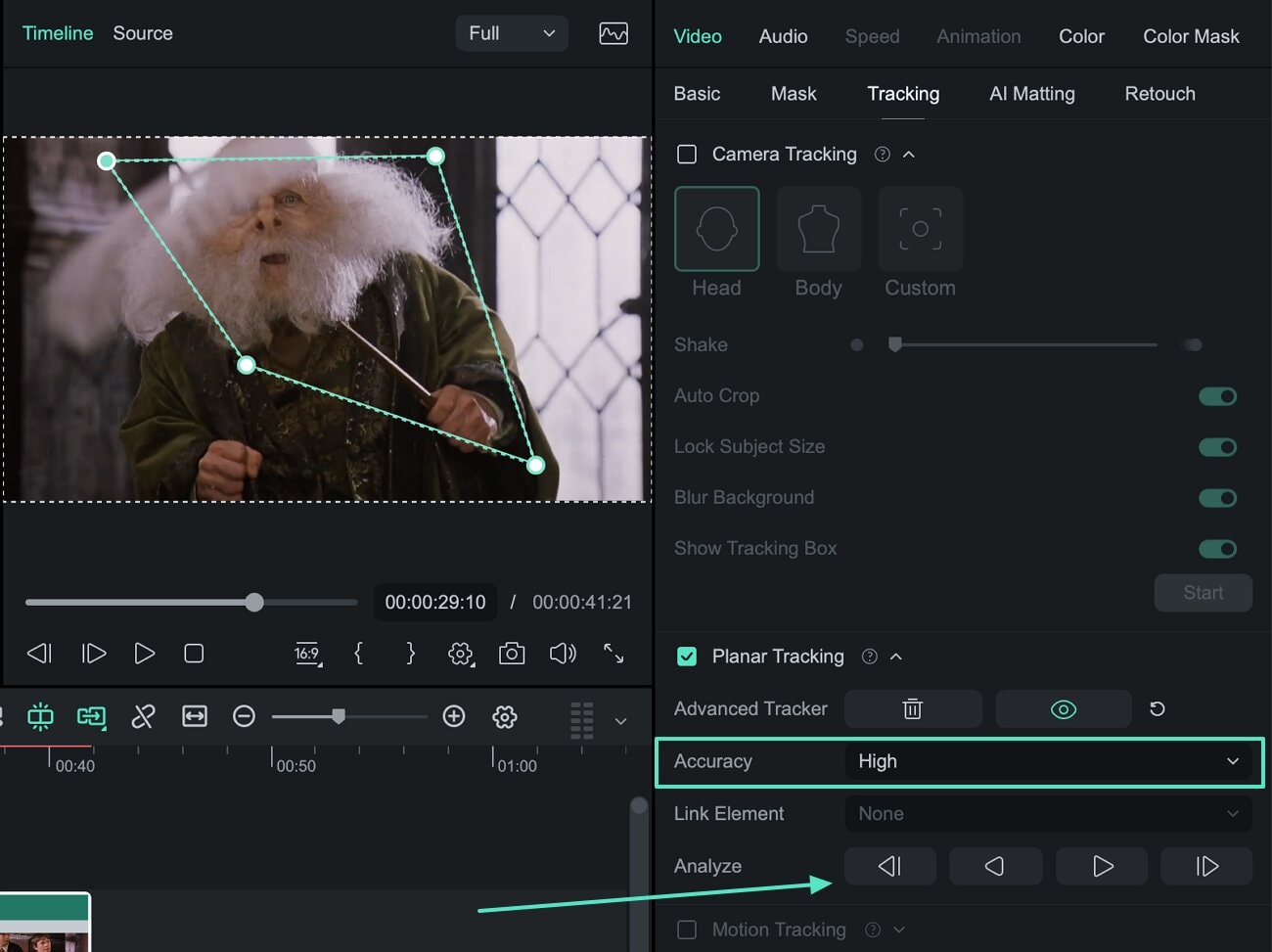
Task: Open the timeline settings gear icon
Action: click(x=505, y=717)
